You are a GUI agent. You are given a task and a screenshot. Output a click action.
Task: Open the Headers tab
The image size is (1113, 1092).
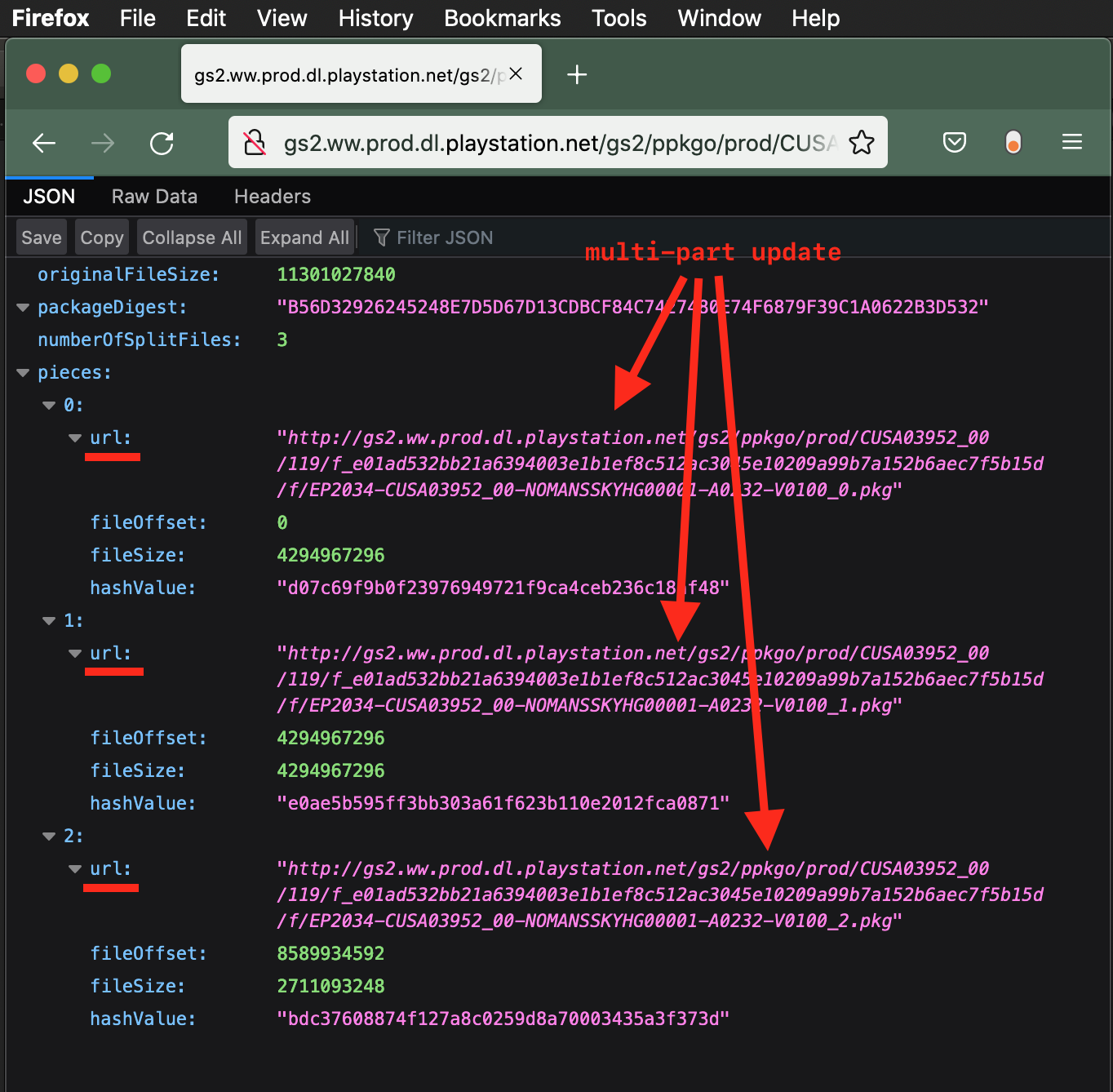273,197
